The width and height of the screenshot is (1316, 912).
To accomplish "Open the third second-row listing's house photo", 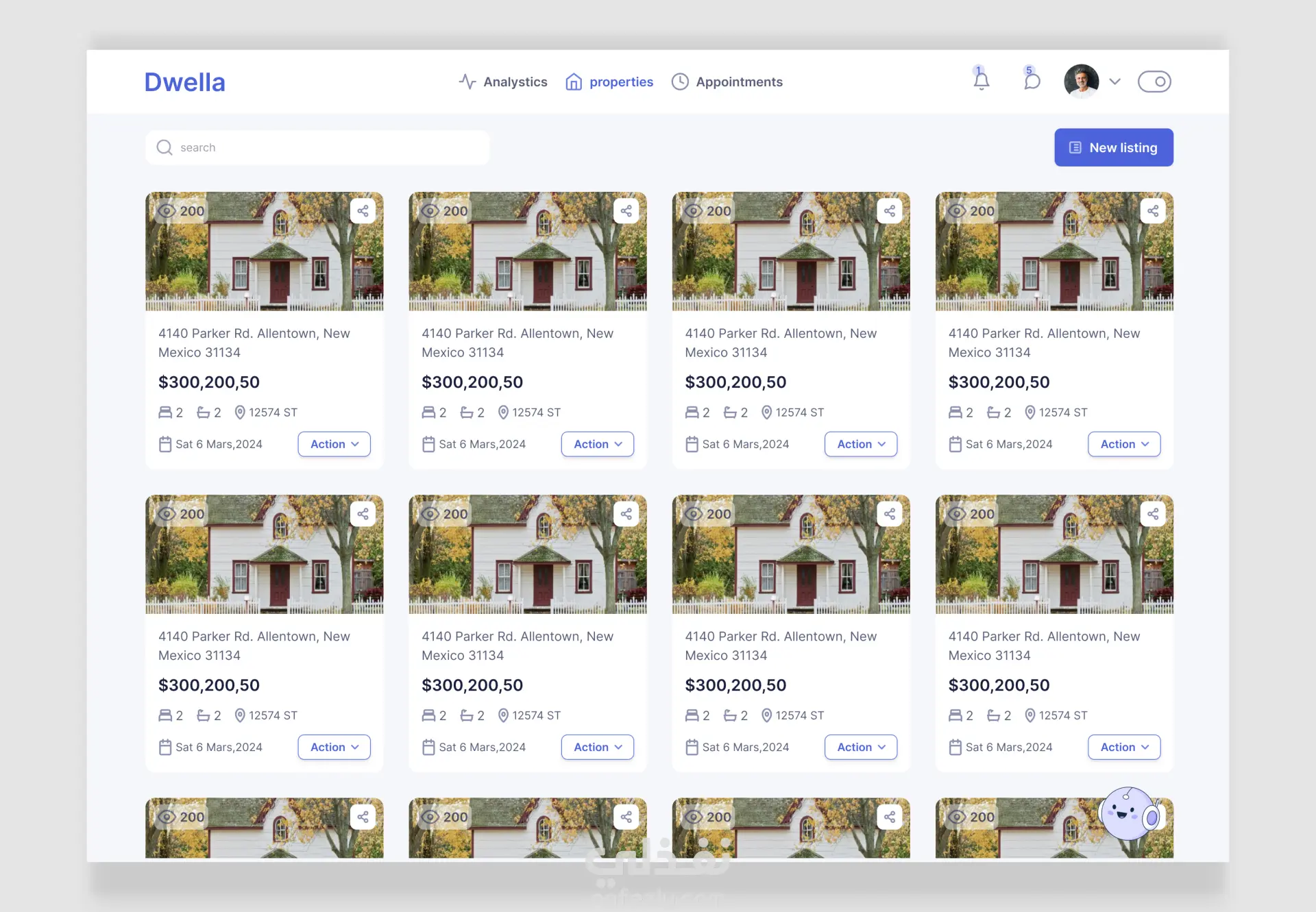I will (x=791, y=554).
